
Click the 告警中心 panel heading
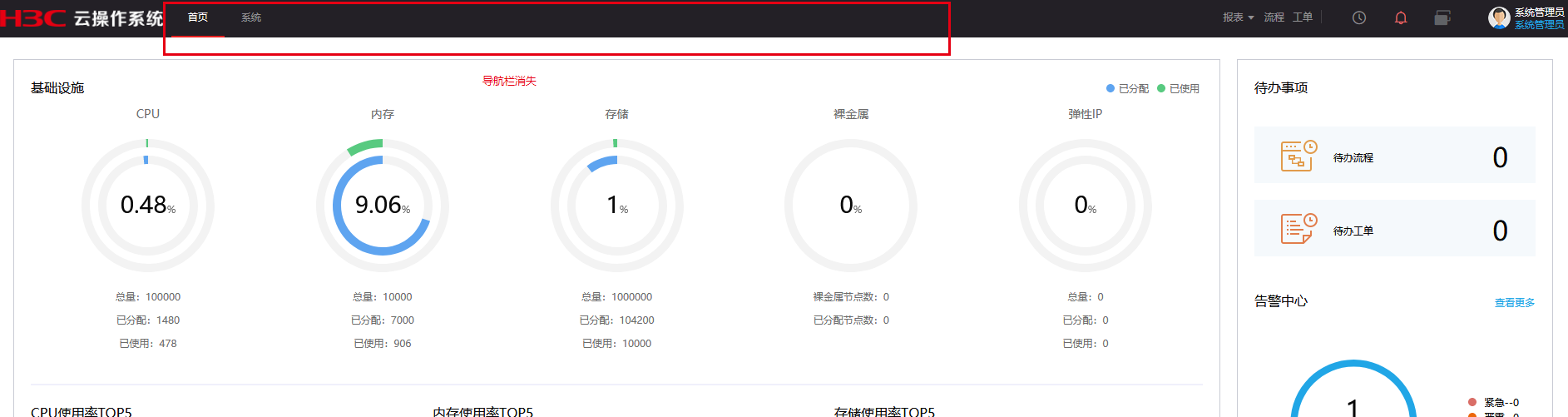pyautogui.click(x=1281, y=301)
